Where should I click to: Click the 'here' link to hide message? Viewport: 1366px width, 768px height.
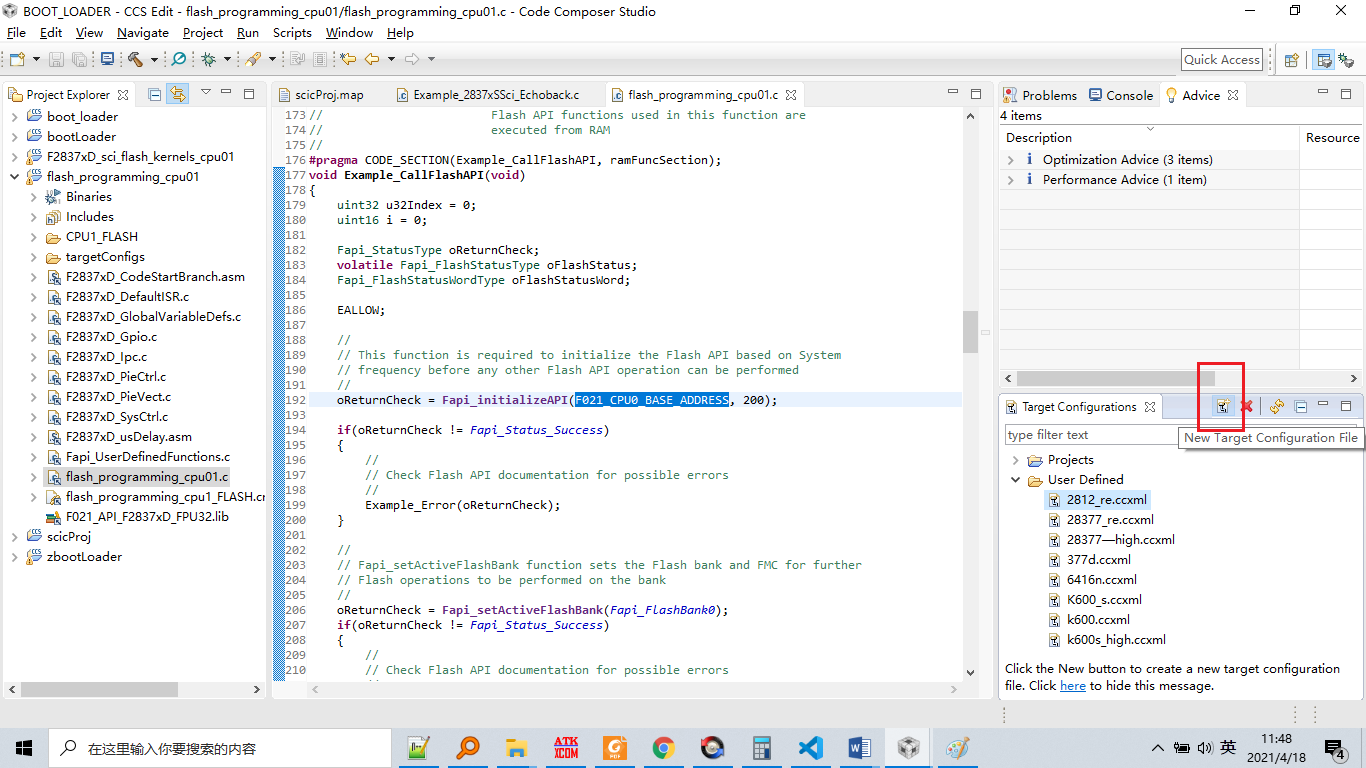[1073, 686]
